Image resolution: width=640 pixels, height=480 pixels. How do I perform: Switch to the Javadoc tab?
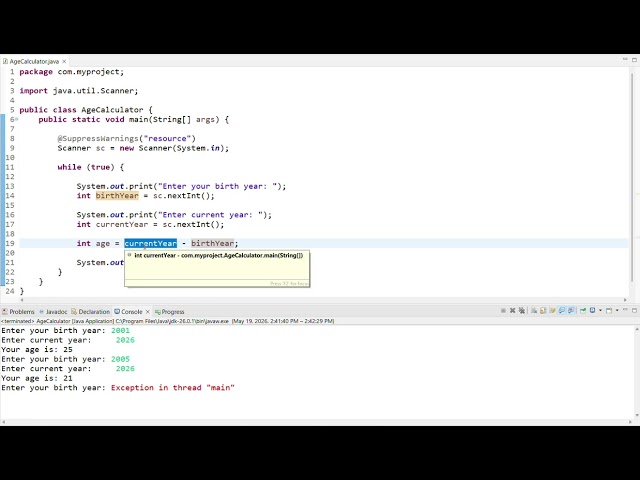click(x=53, y=311)
